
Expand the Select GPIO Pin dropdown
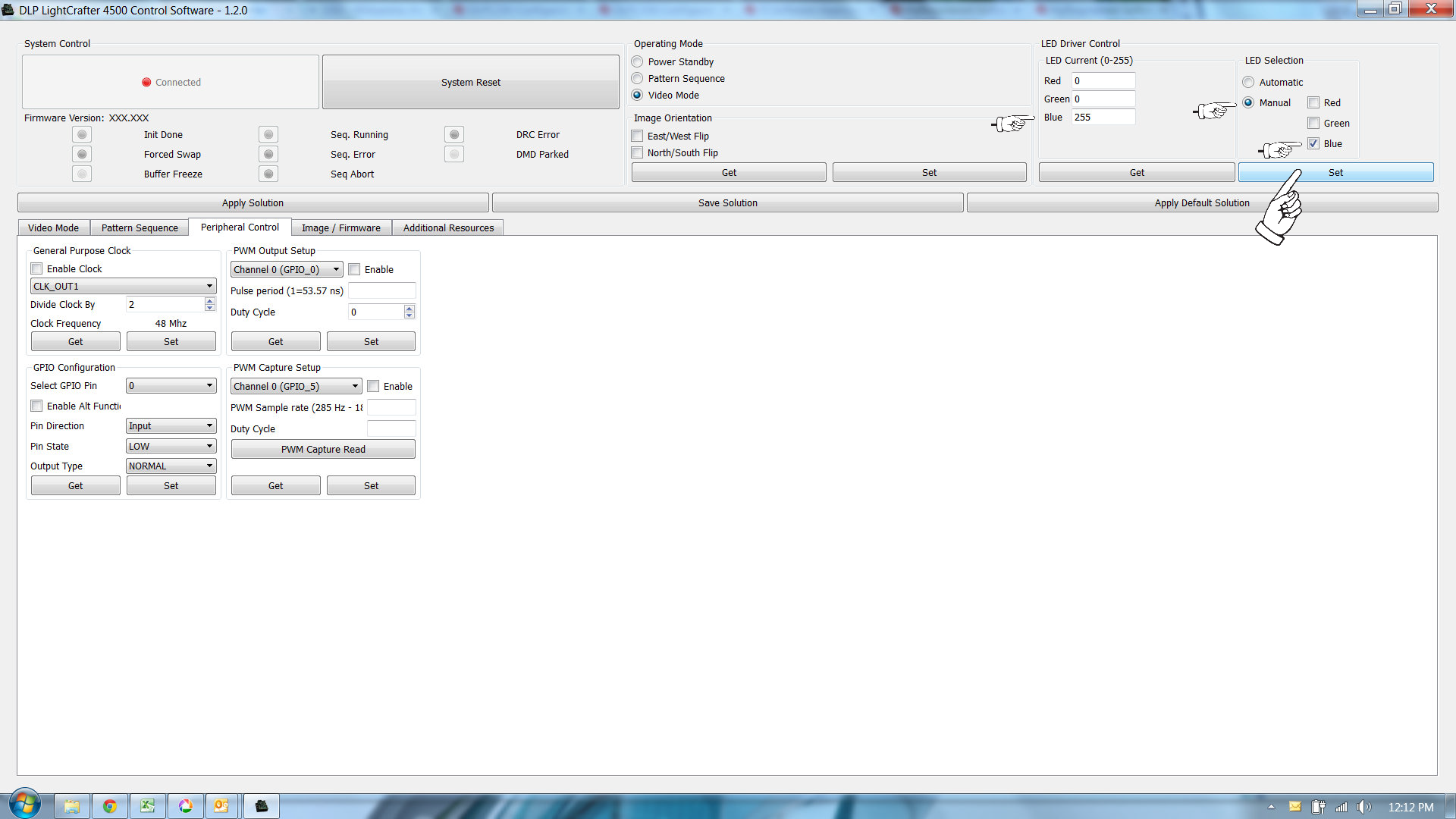tap(171, 385)
